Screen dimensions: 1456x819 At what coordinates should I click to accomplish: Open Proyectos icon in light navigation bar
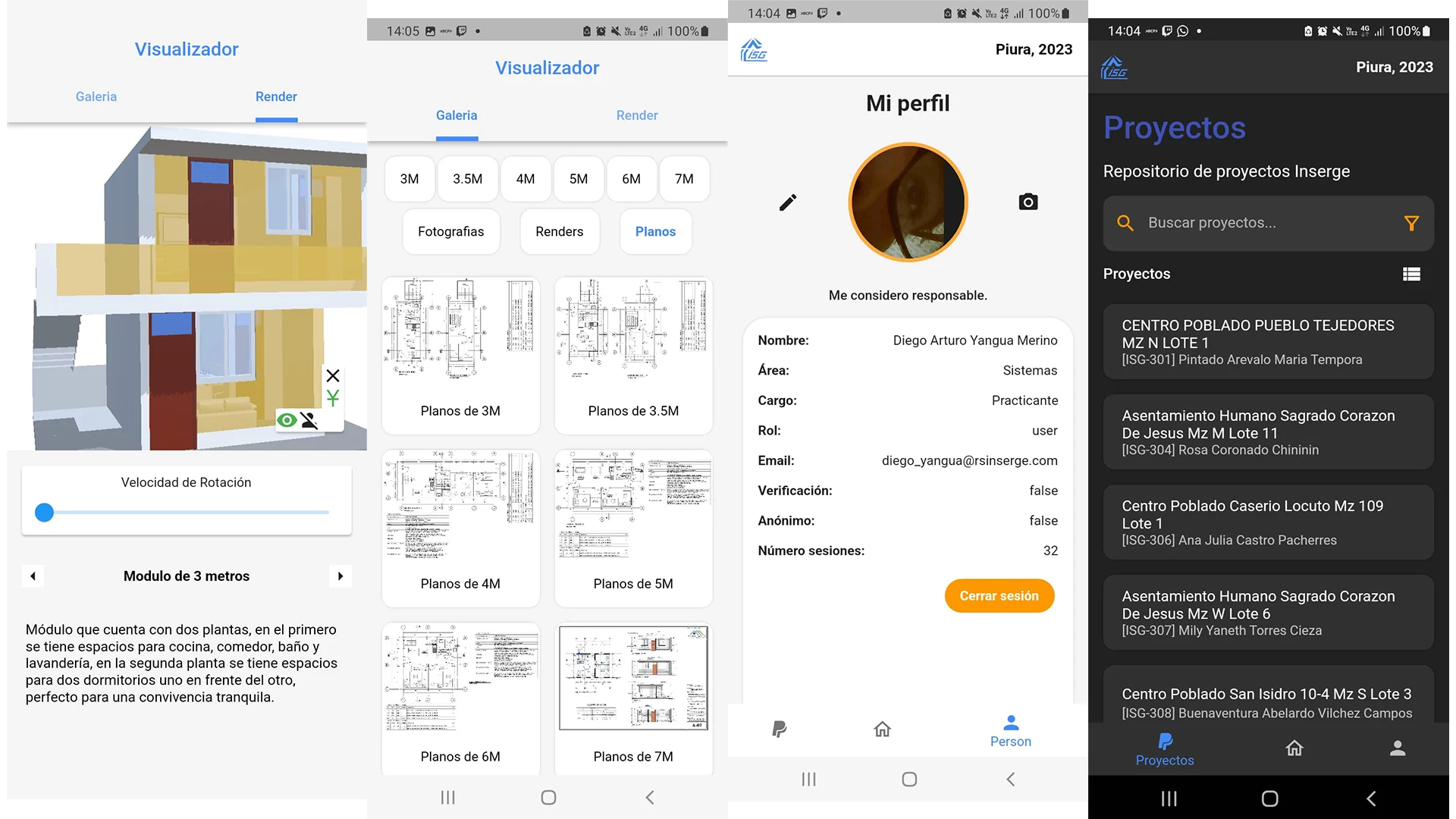pos(779,730)
